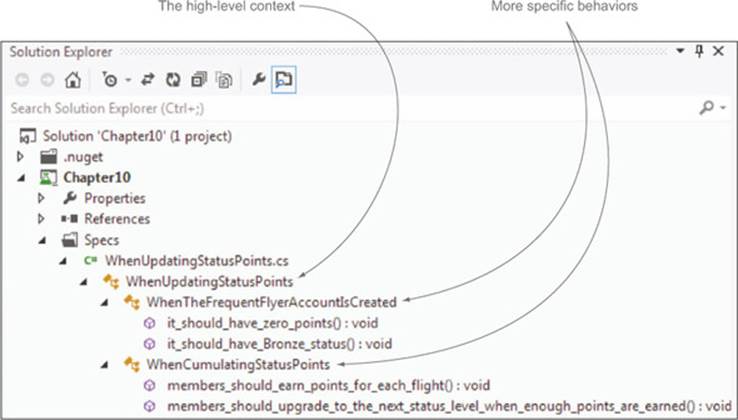Toggle the highlighted Preview Selected Items button
Image resolution: width=738 pixels, height=420 pixels.
coord(284,80)
